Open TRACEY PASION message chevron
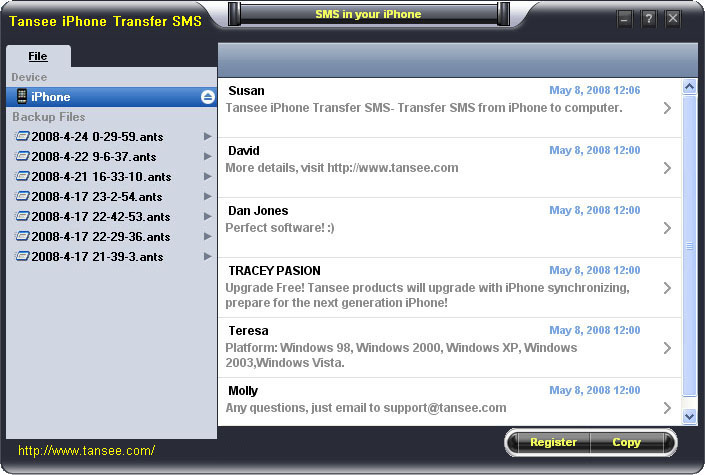 [667, 288]
